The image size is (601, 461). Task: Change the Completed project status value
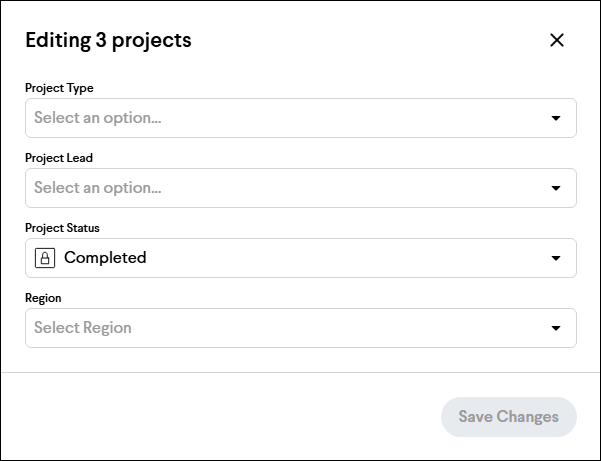(x=301, y=258)
